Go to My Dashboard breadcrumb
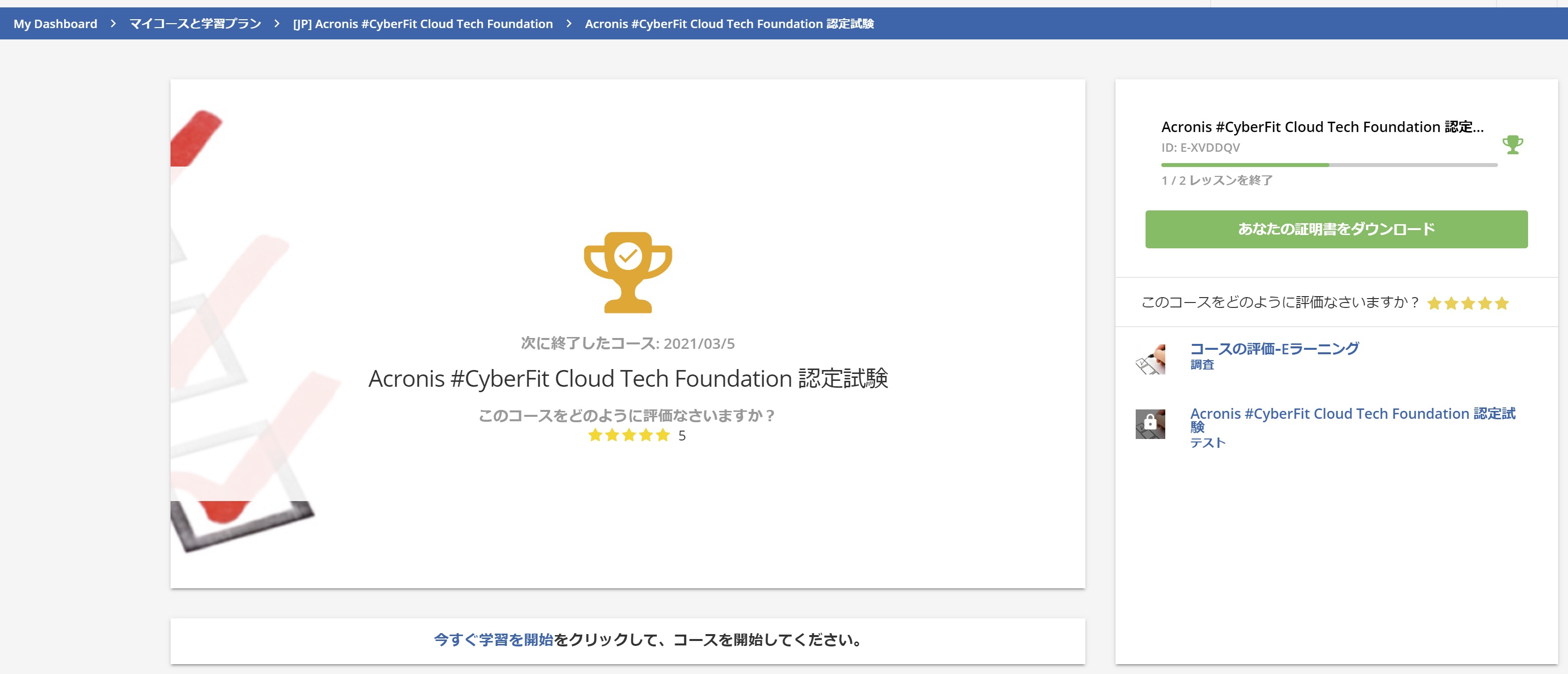This screenshot has width=1568, height=674. pyautogui.click(x=55, y=24)
